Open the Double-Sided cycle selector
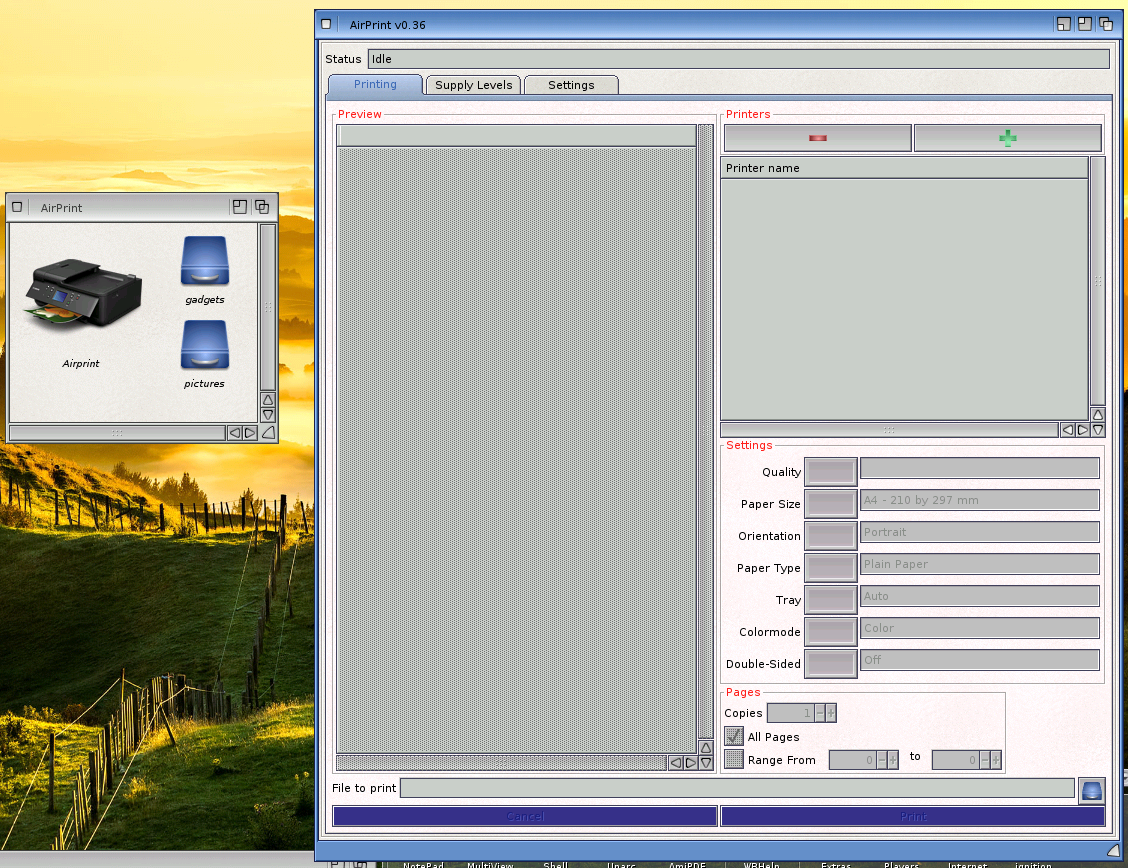 coord(831,664)
